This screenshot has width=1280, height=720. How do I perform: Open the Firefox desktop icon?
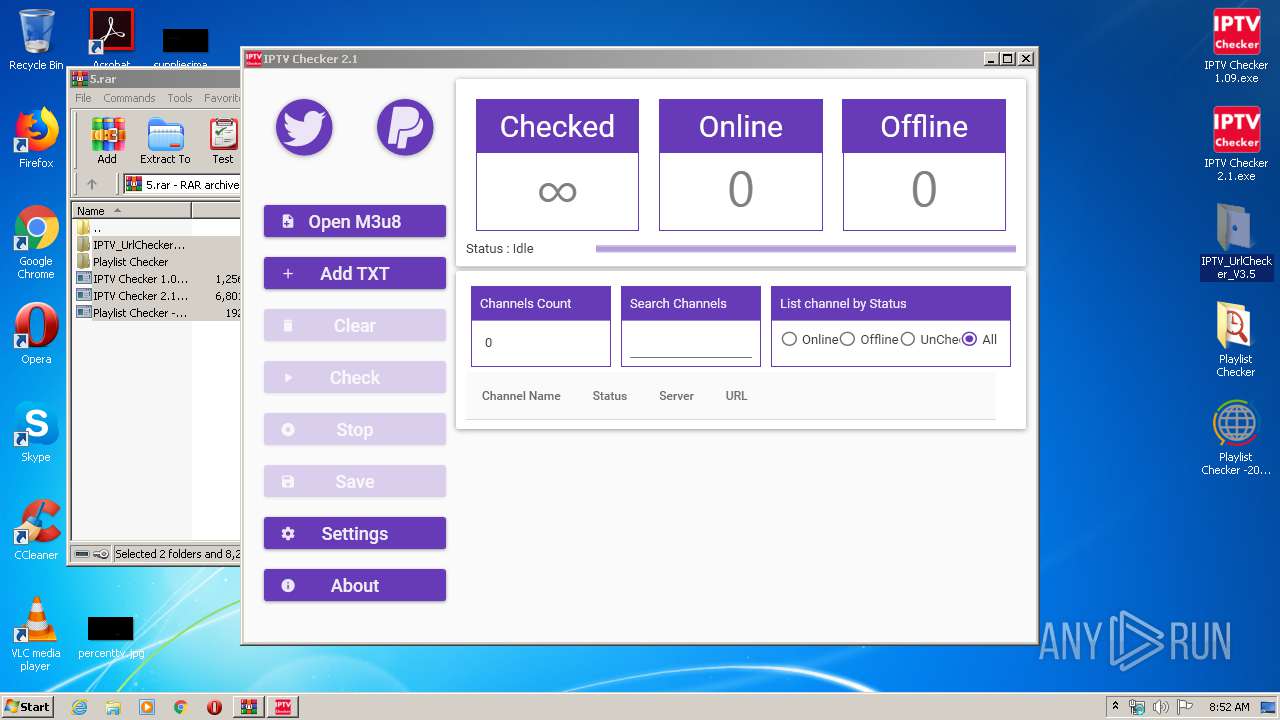pyautogui.click(x=36, y=138)
